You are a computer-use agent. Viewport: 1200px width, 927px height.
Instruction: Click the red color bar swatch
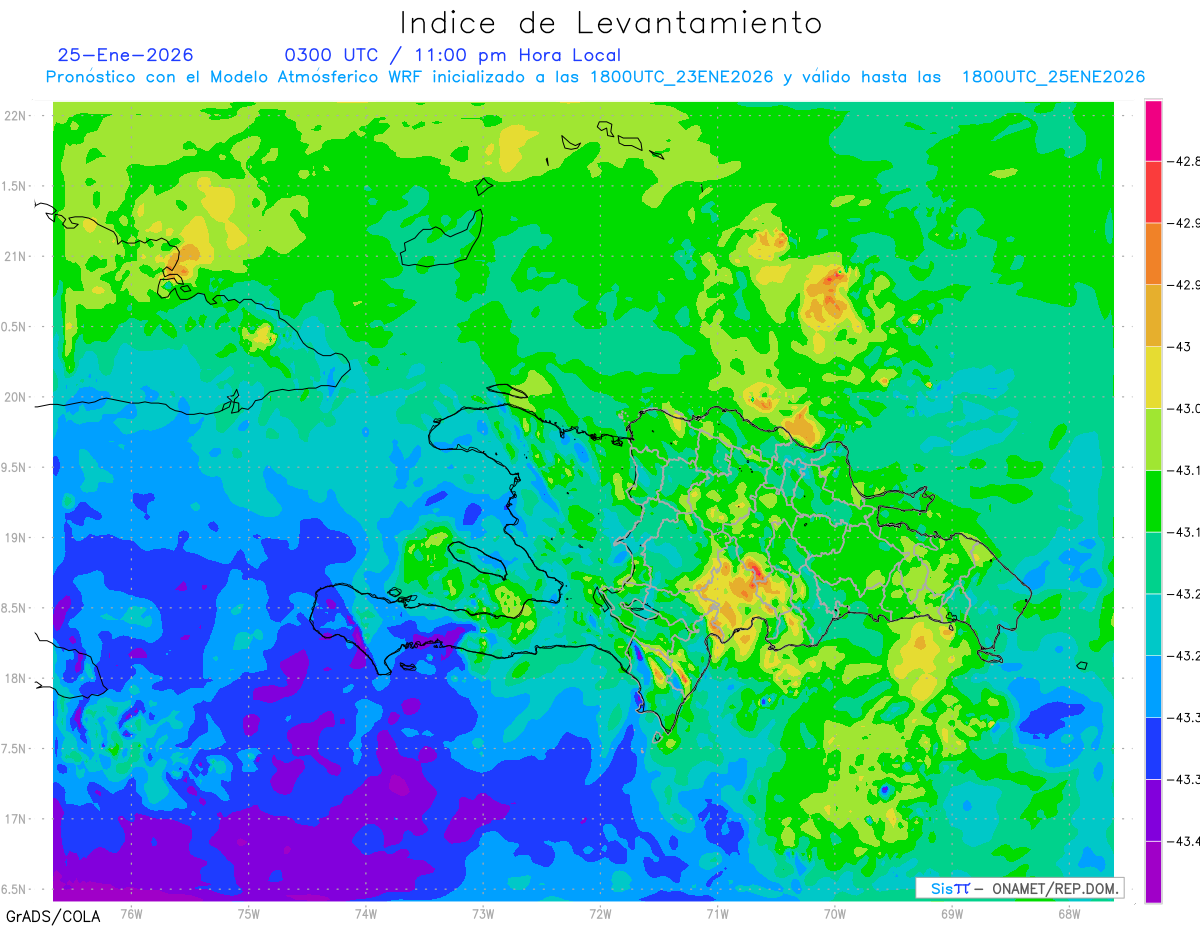(x=1153, y=192)
